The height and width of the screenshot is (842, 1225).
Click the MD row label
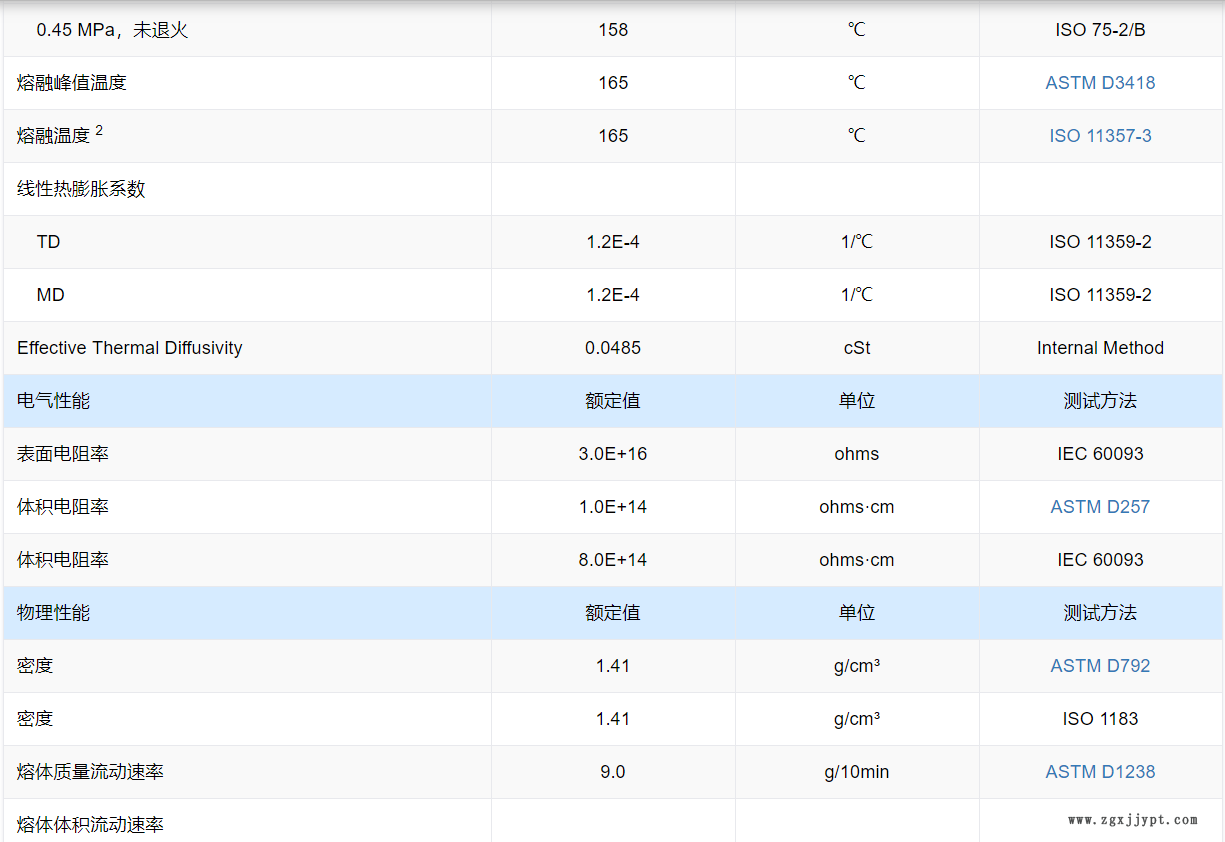click(x=50, y=295)
